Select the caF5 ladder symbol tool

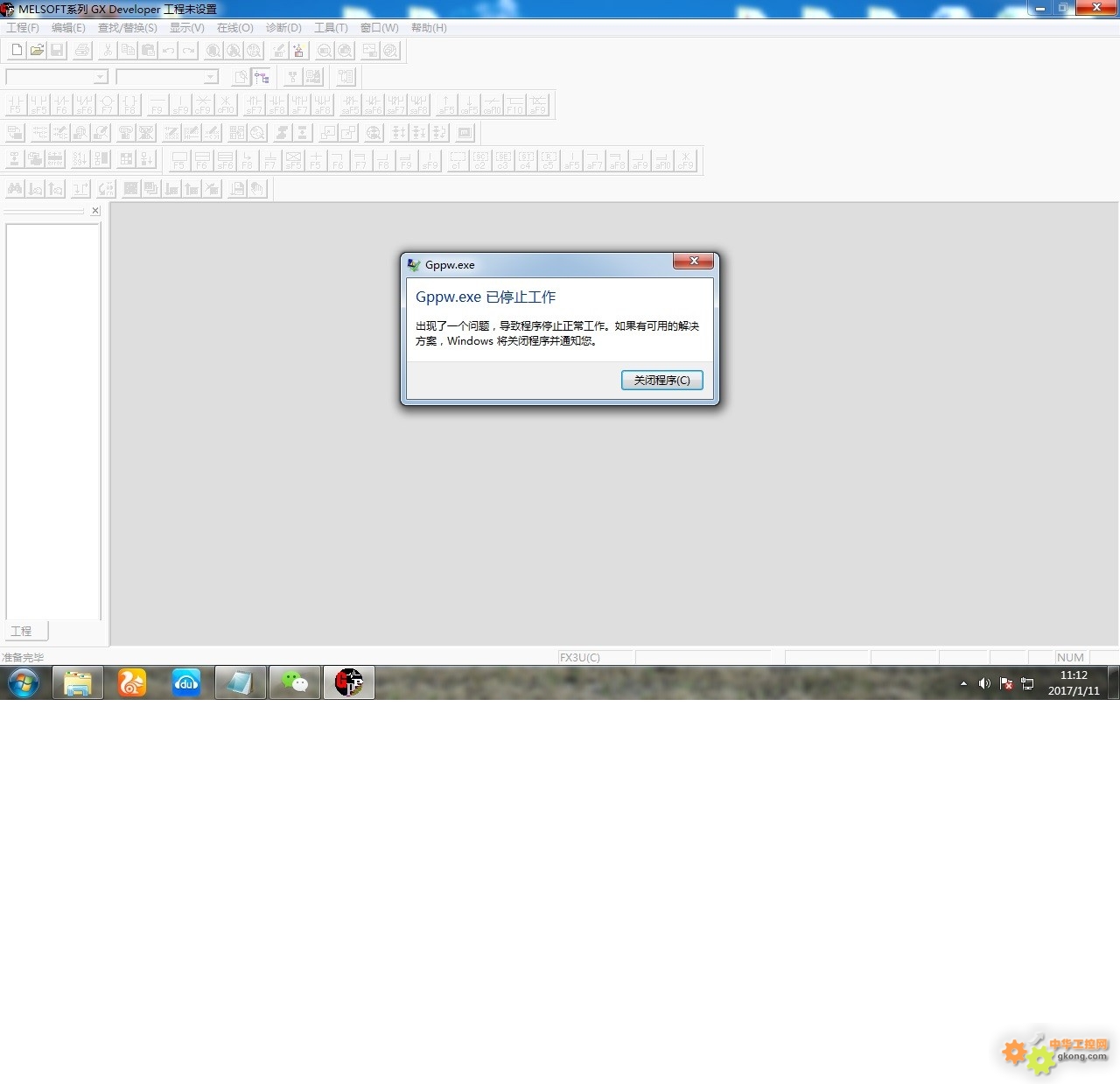pyautogui.click(x=469, y=105)
